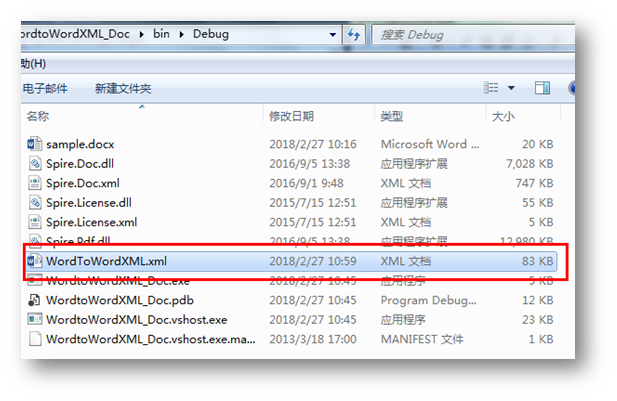Toggle the preview pane icon
Image resolution: width=617 pixels, height=401 pixels.
542,88
